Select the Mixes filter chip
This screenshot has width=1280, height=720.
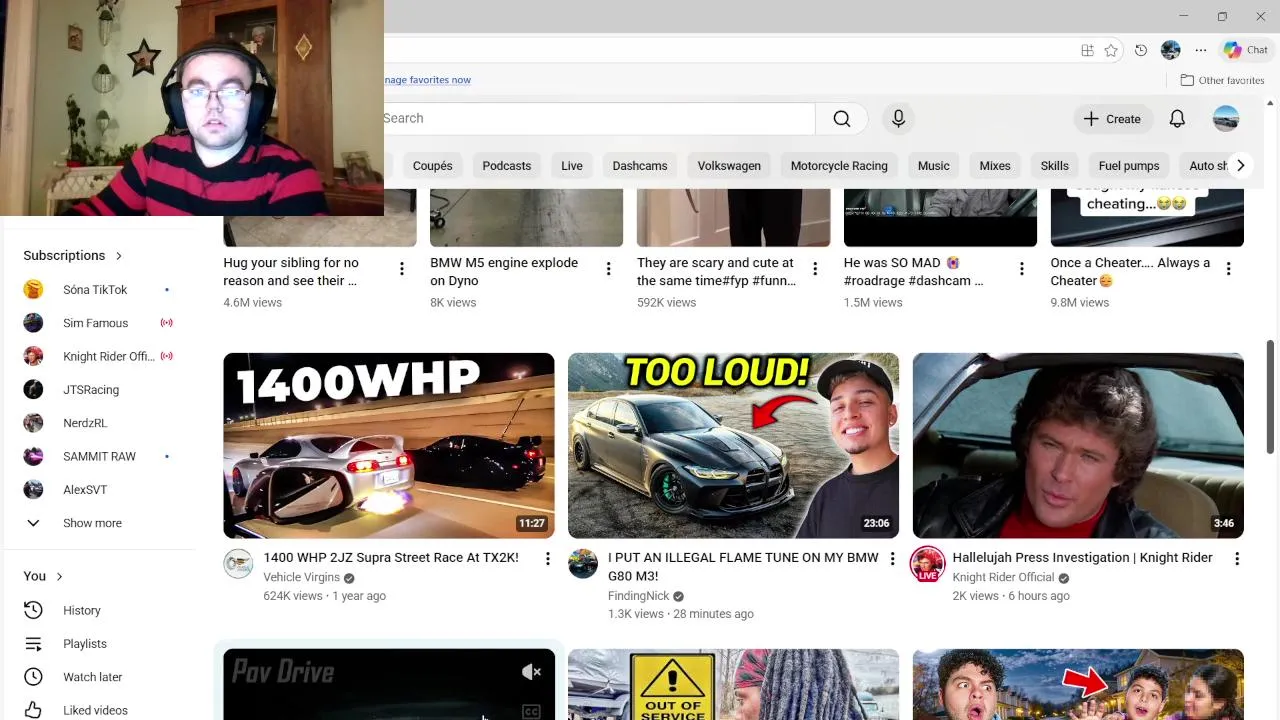click(x=995, y=166)
